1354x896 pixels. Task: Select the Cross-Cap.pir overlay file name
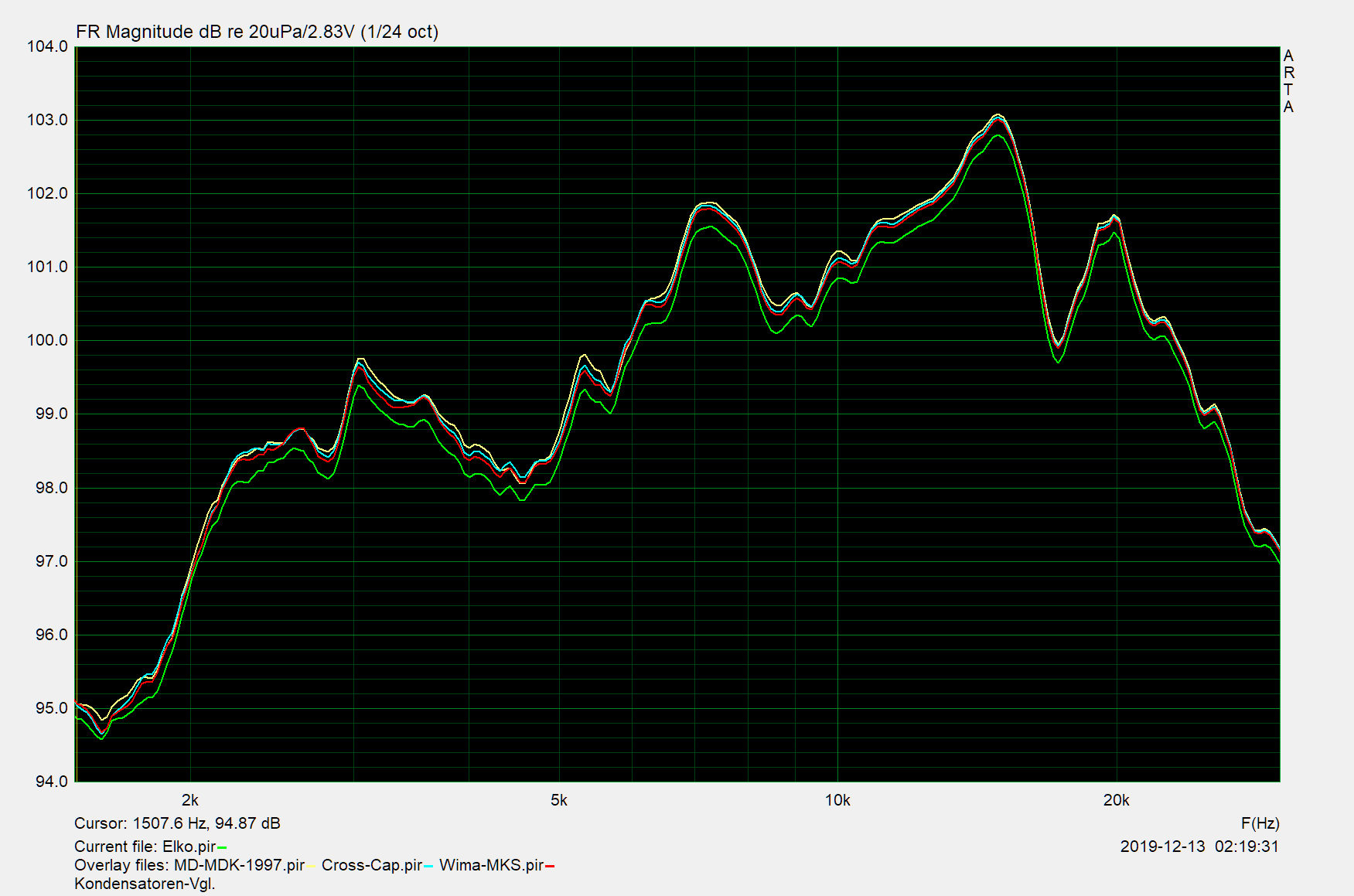point(372,865)
